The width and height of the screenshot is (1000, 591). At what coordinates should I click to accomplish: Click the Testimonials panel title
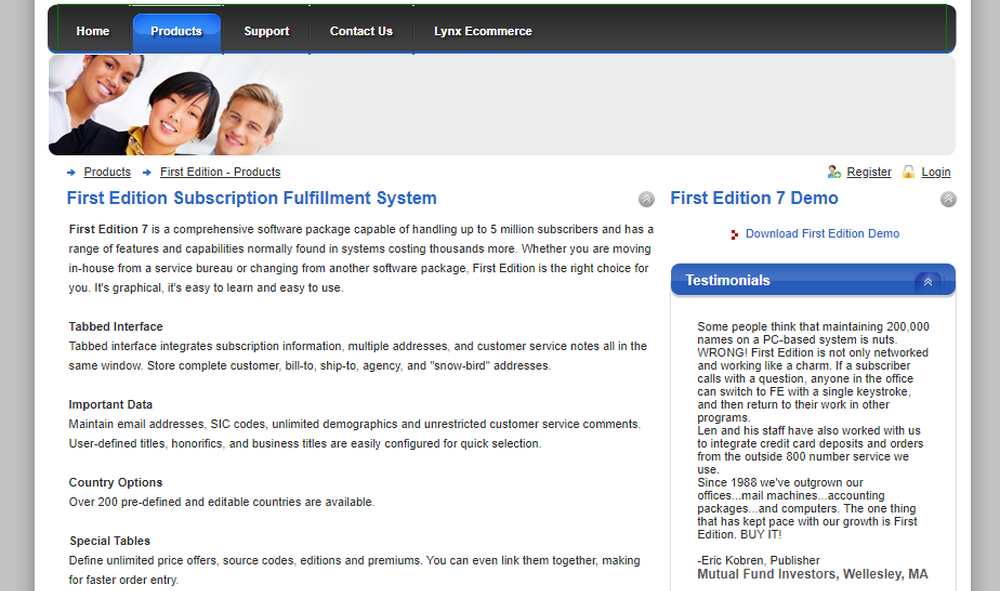pyautogui.click(x=728, y=281)
